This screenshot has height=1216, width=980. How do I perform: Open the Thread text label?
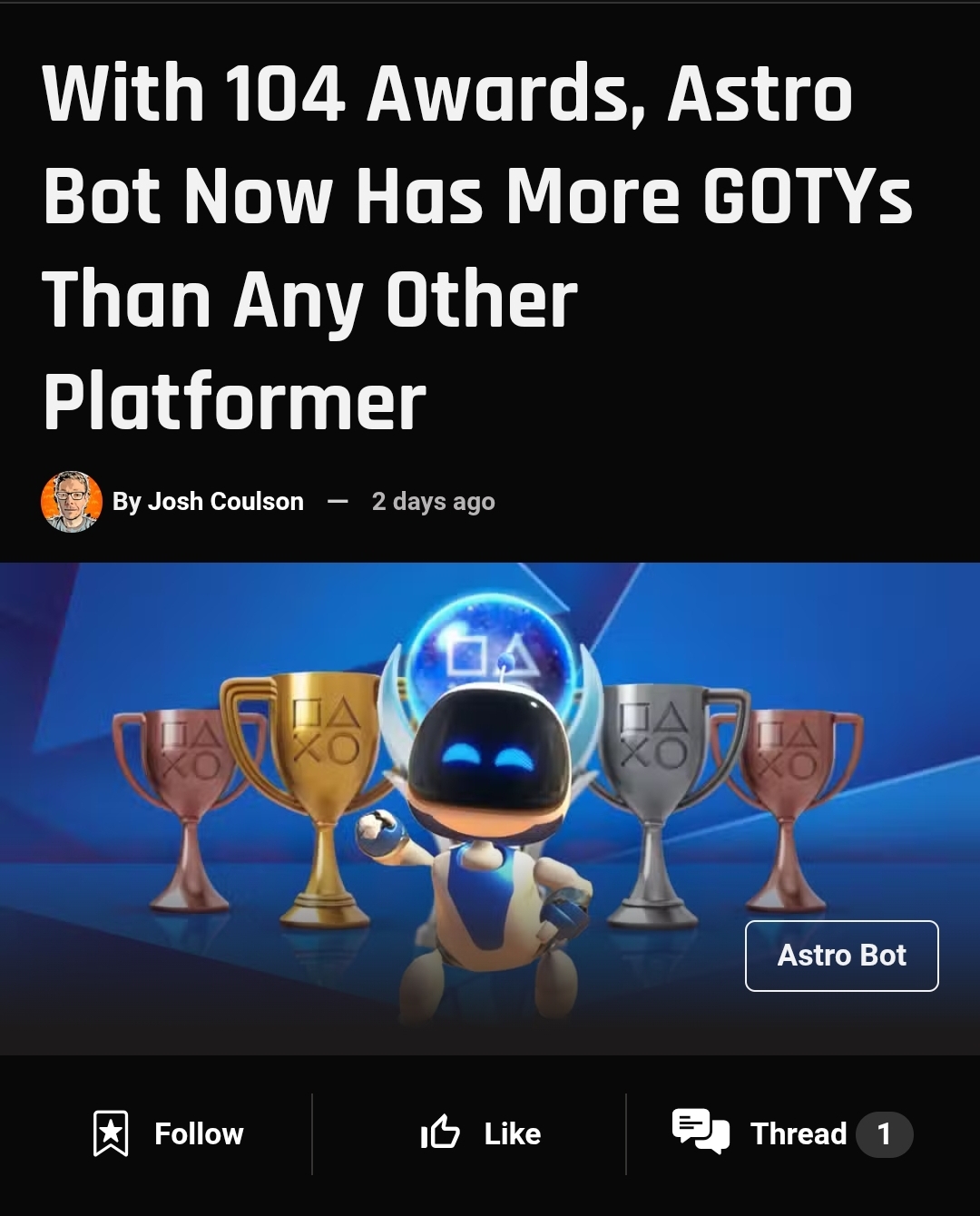click(799, 1133)
